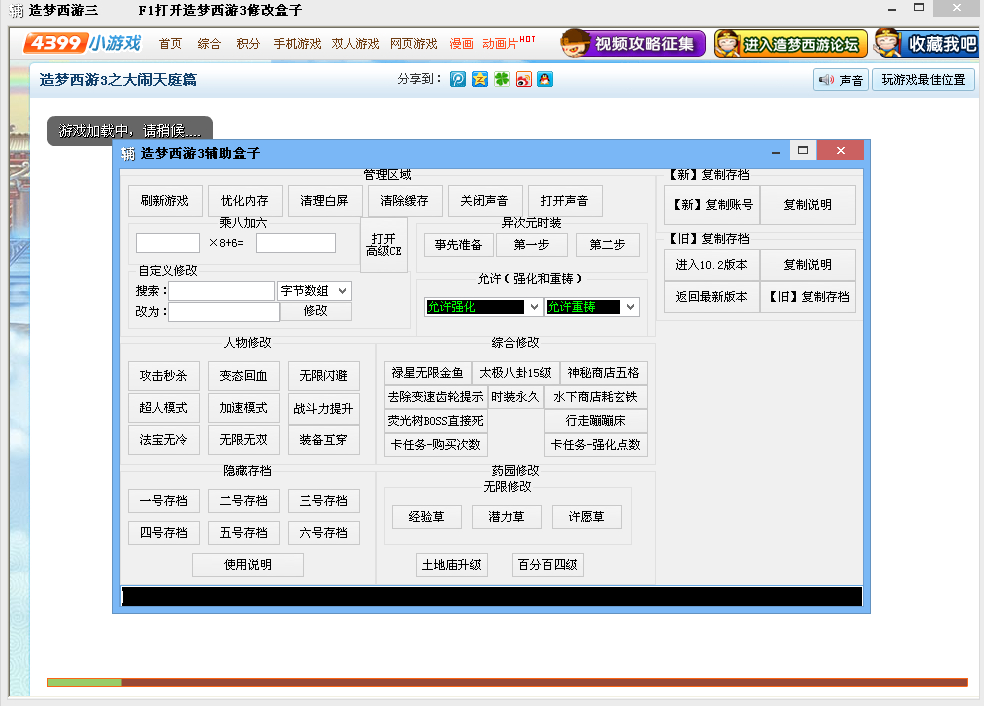The height and width of the screenshot is (706, 984).
Task: Click the 搜索 input field
Action: tap(221, 291)
